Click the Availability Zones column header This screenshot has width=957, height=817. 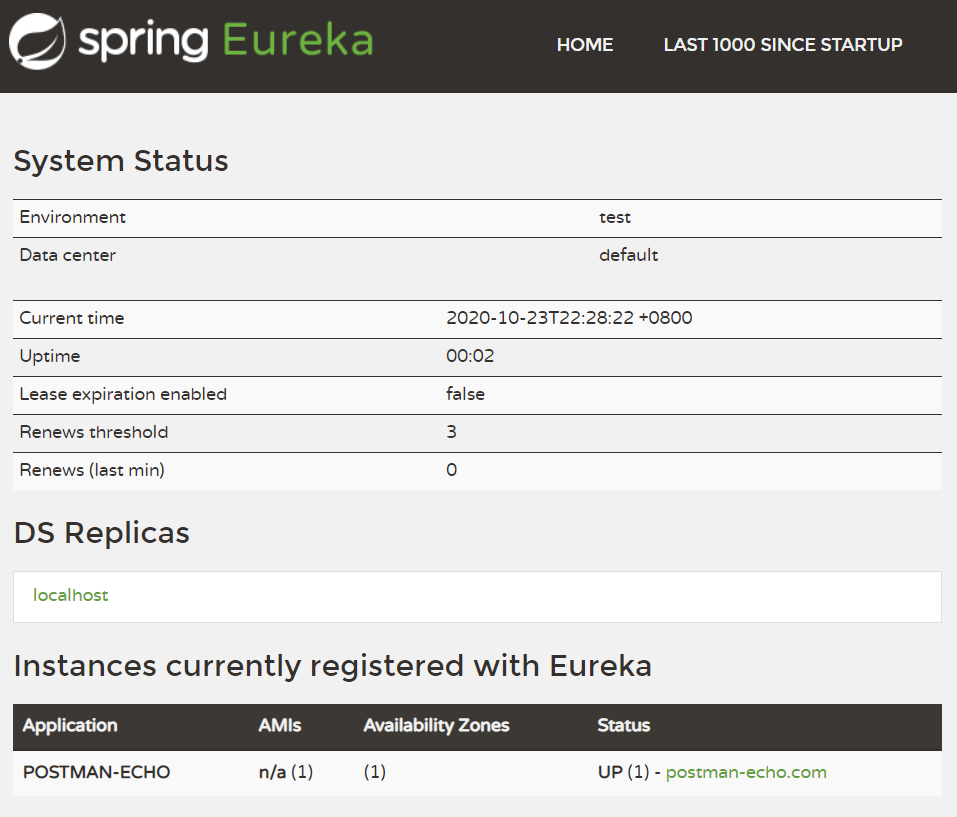pyautogui.click(x=436, y=725)
